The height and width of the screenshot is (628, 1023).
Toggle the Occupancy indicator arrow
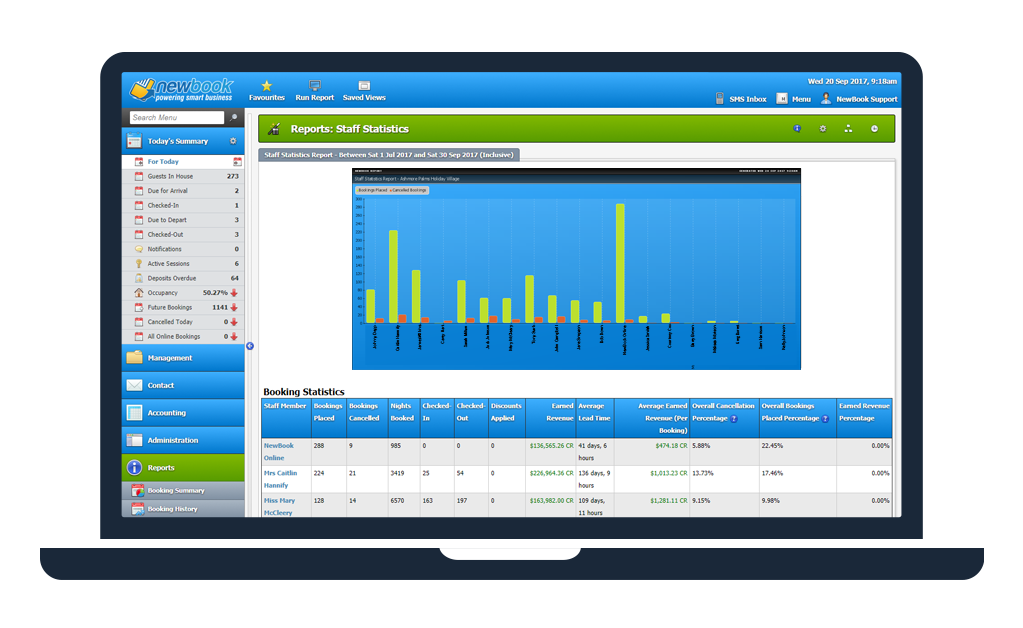(233, 292)
